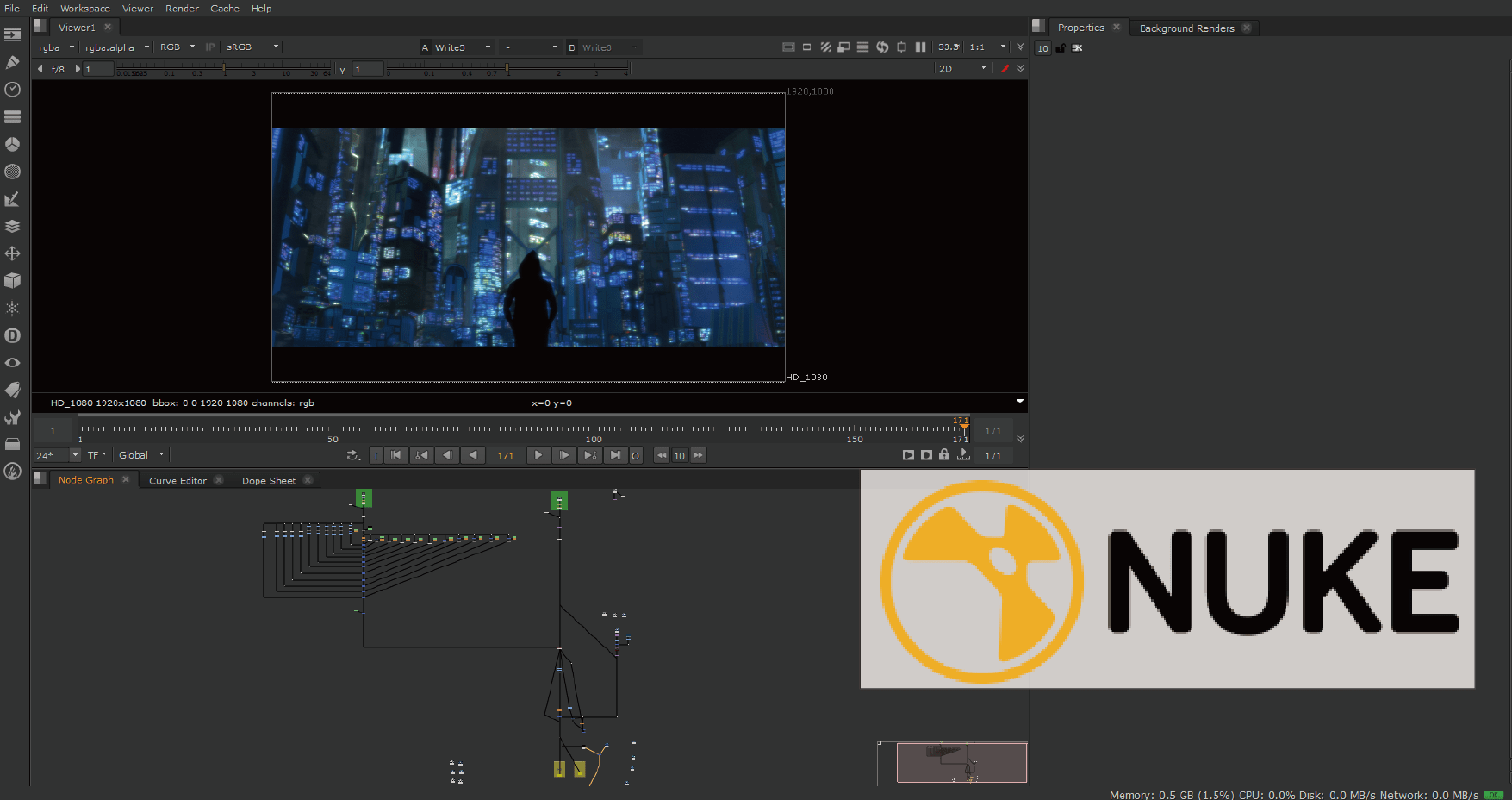Open the 2D view mode dropdown
1512x800 pixels.
961,68
